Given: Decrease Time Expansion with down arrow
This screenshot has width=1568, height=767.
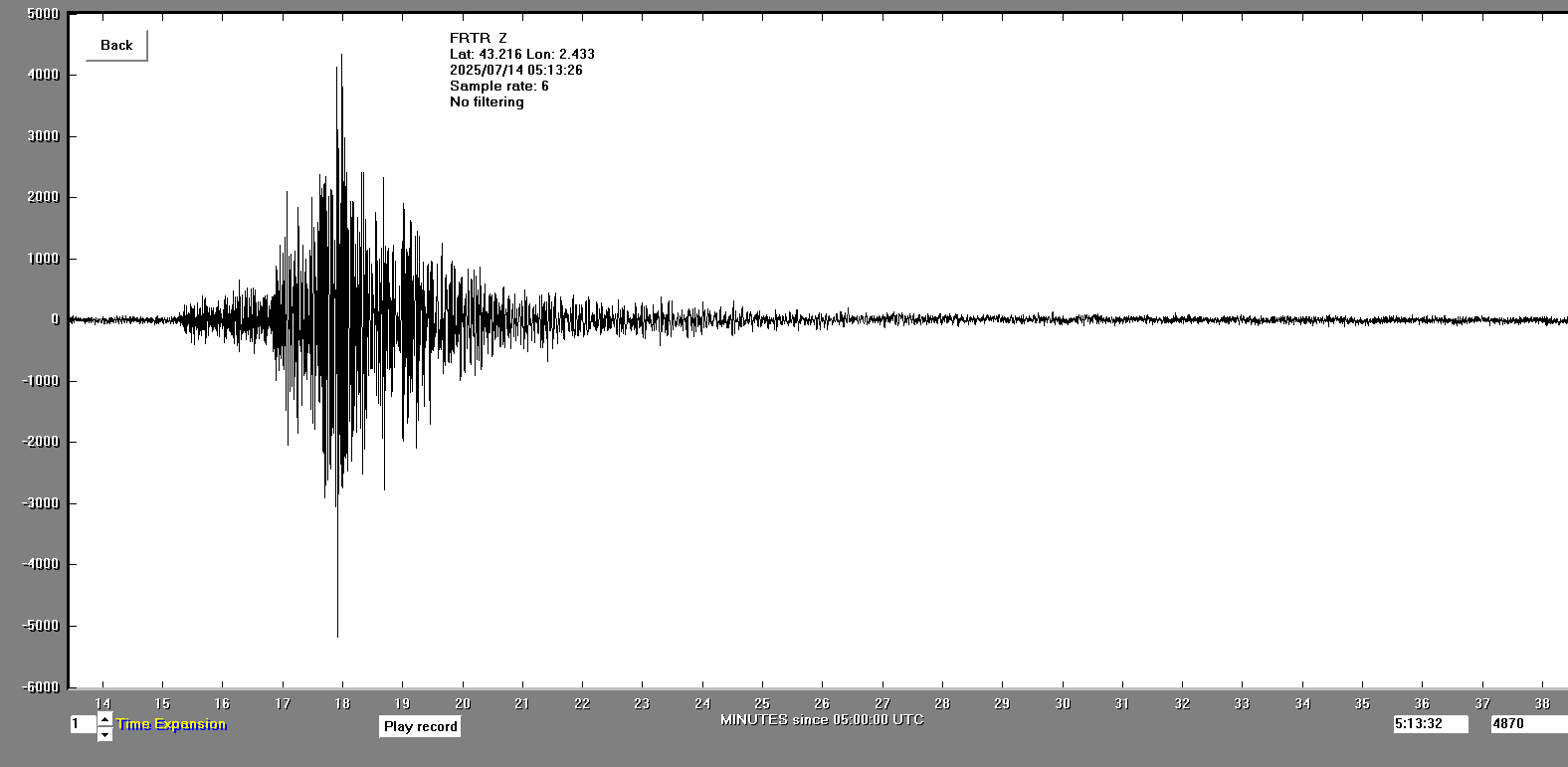Looking at the screenshot, I should tap(104, 735).
